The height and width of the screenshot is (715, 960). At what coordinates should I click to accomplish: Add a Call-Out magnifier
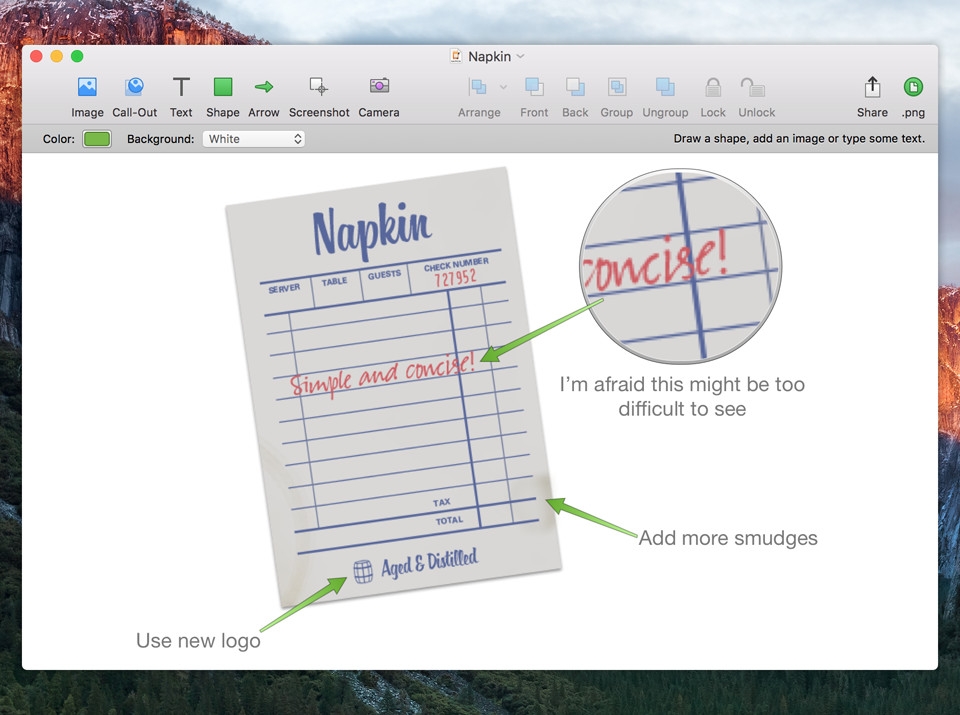(x=134, y=87)
